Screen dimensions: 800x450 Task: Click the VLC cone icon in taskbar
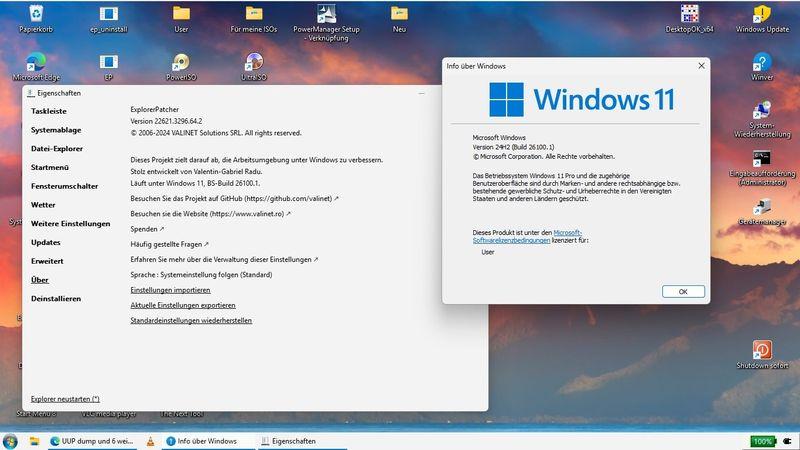pos(150,441)
